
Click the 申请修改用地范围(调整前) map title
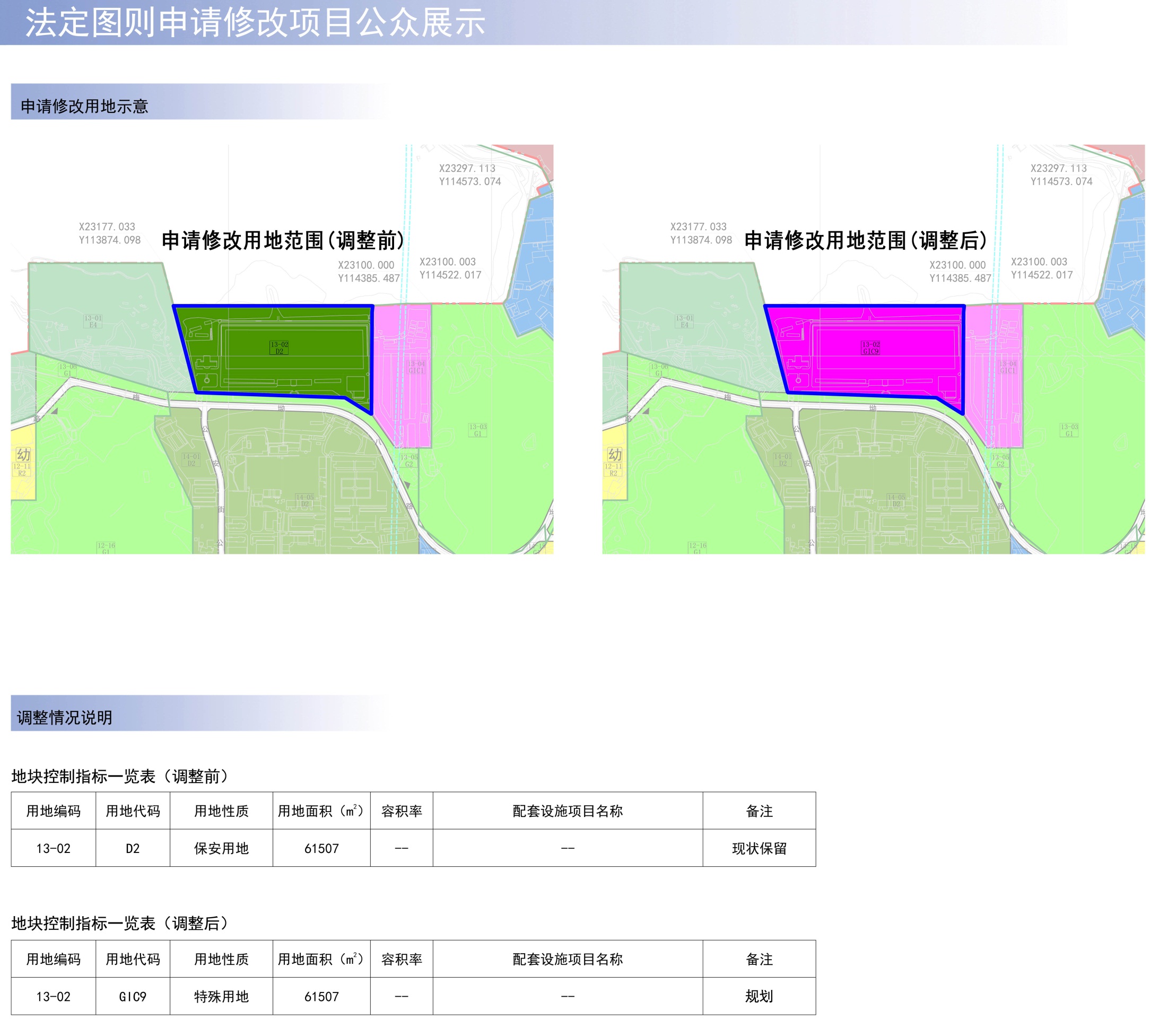click(x=283, y=240)
